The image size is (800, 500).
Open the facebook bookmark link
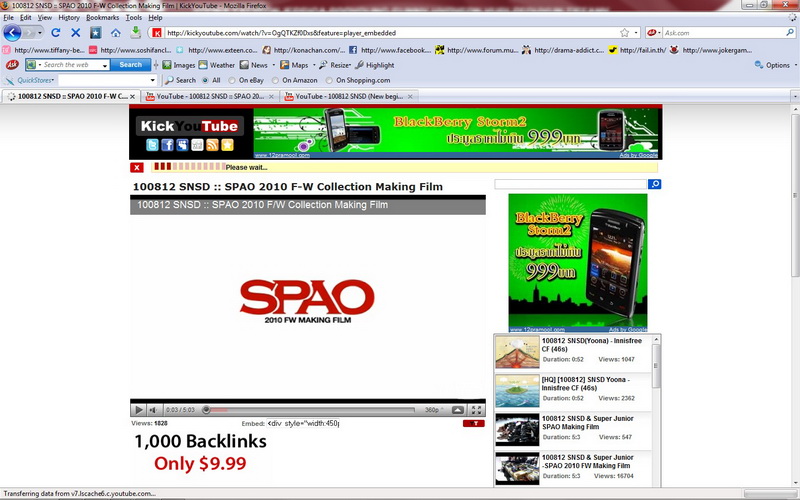390,50
